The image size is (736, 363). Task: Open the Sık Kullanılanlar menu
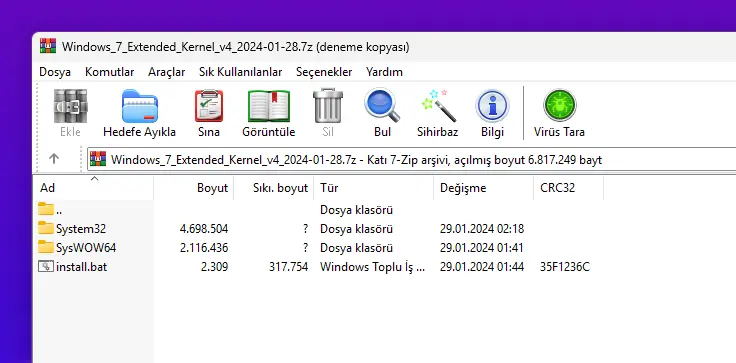tap(240, 72)
